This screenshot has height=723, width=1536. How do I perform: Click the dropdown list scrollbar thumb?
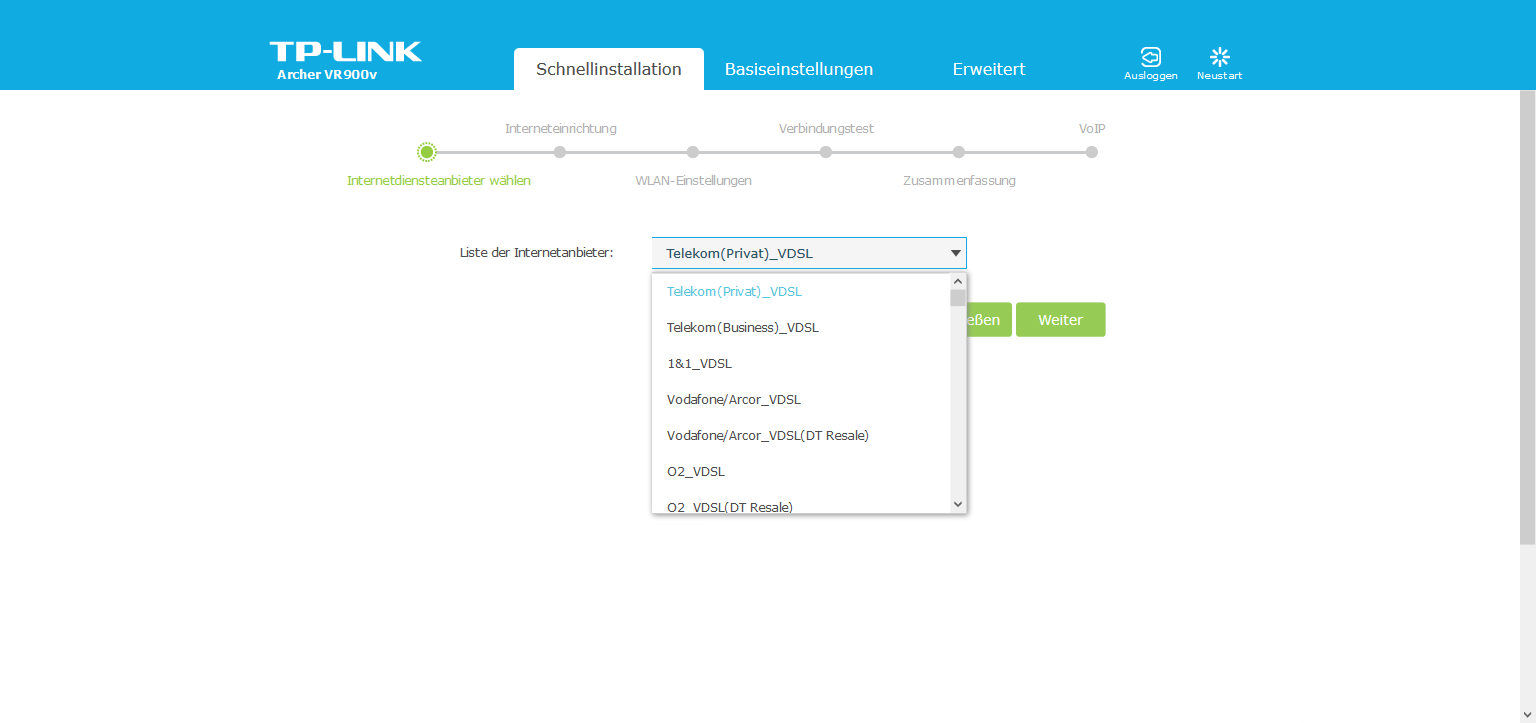click(x=958, y=298)
